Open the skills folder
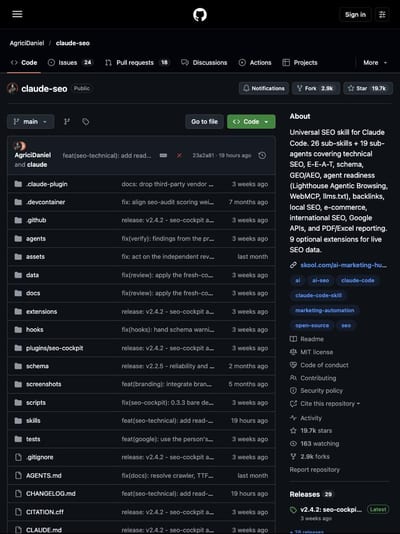 [33, 421]
